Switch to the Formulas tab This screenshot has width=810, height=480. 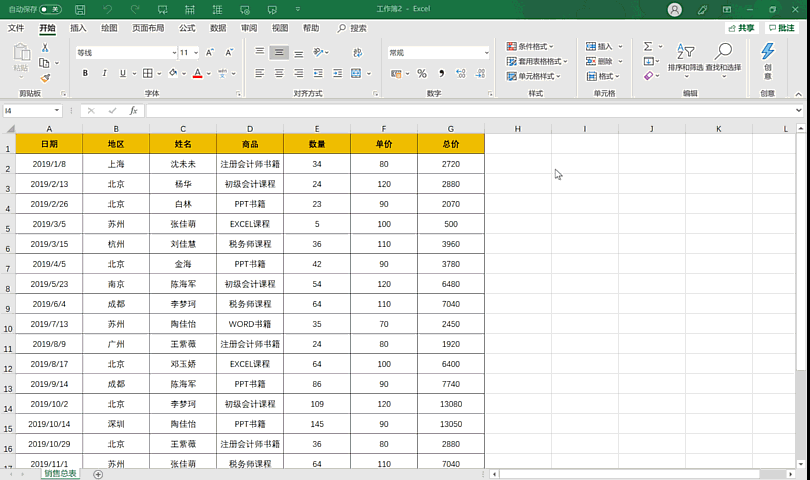[x=187, y=28]
